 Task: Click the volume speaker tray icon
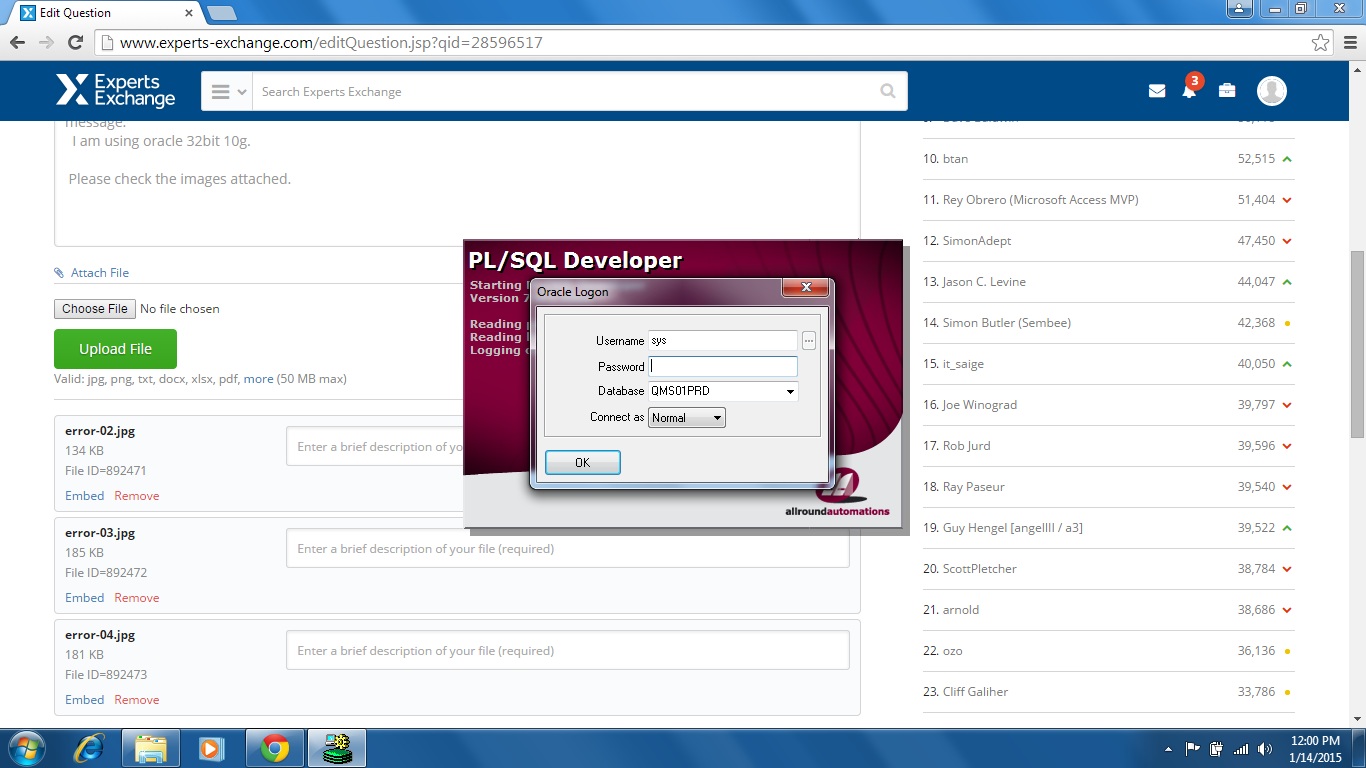(1265, 748)
